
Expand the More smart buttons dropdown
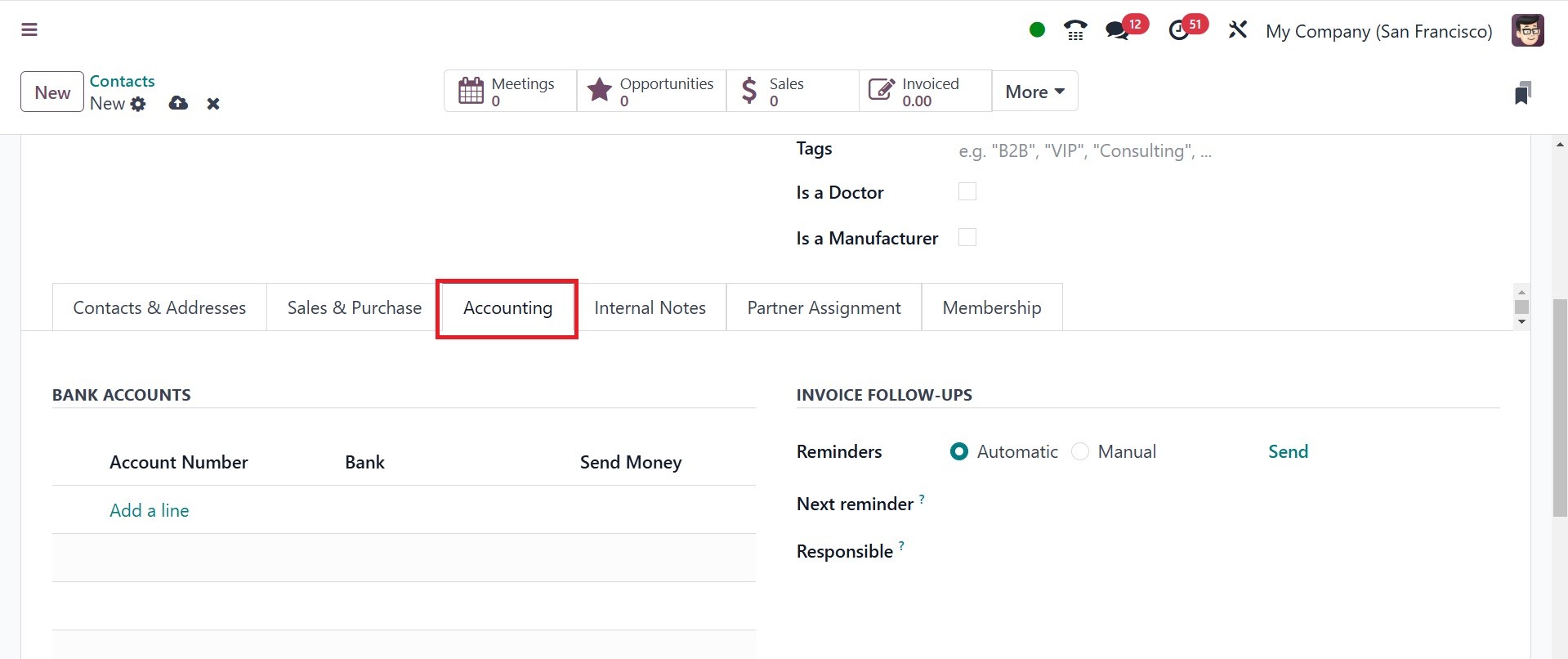click(1034, 92)
